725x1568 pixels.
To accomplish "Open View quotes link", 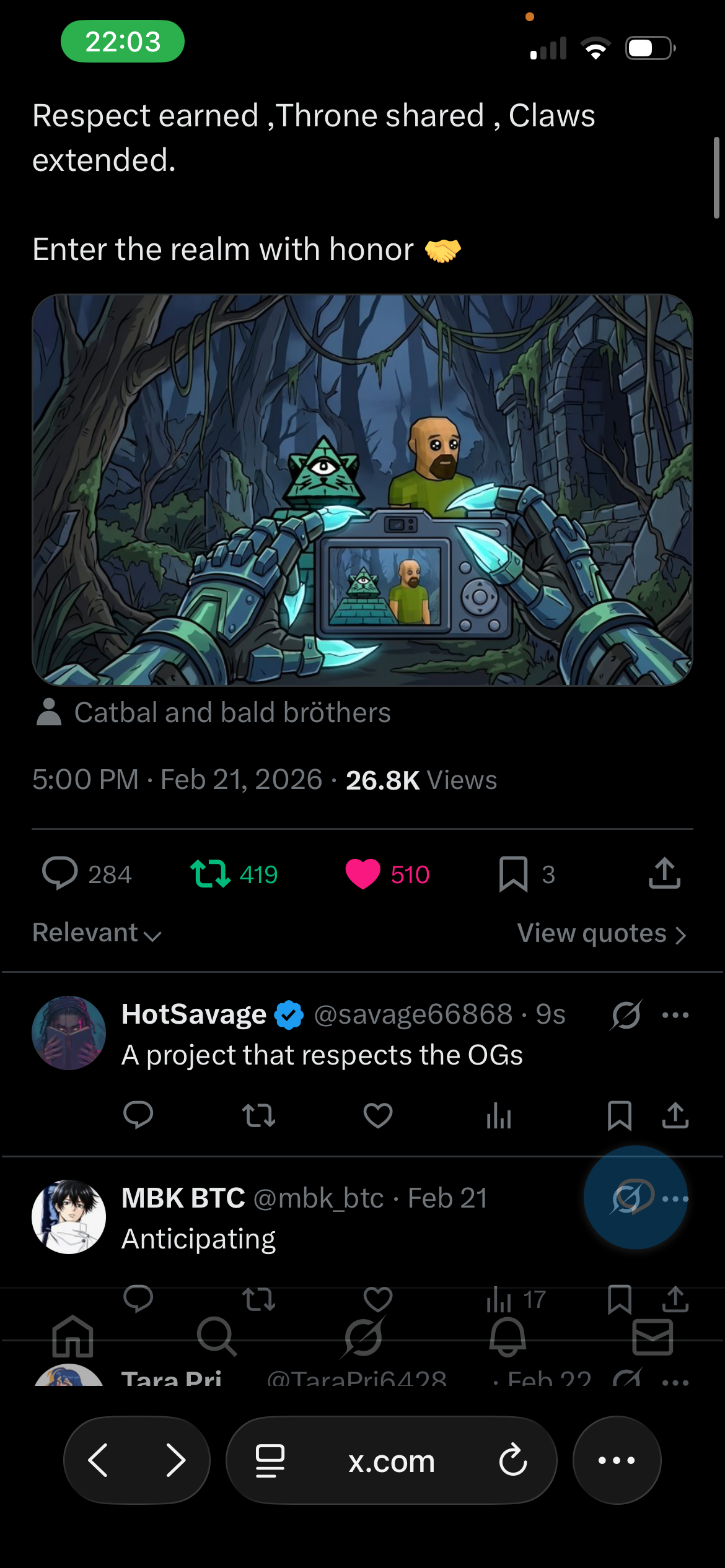I will [x=601, y=933].
